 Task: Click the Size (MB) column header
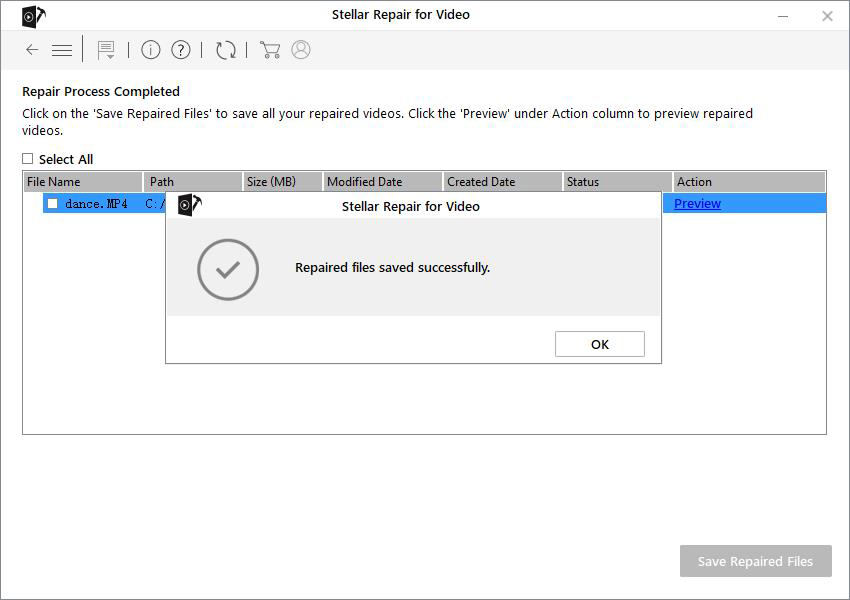282,182
